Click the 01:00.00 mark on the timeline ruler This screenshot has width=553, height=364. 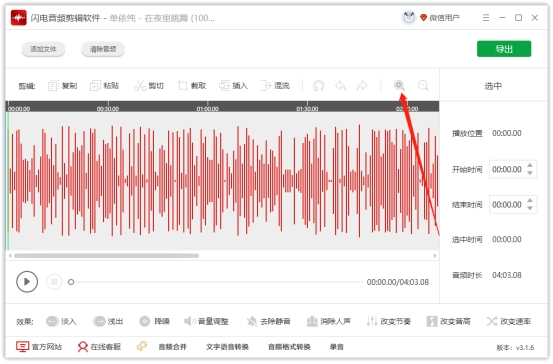coord(207,109)
